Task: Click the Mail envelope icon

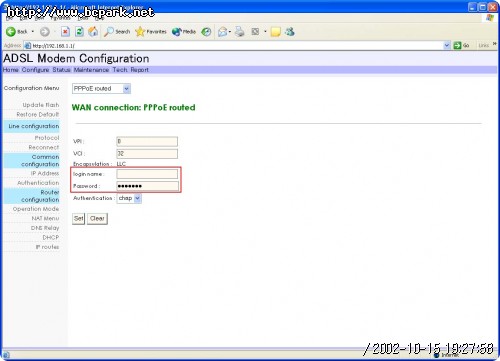Action: click(x=222, y=32)
